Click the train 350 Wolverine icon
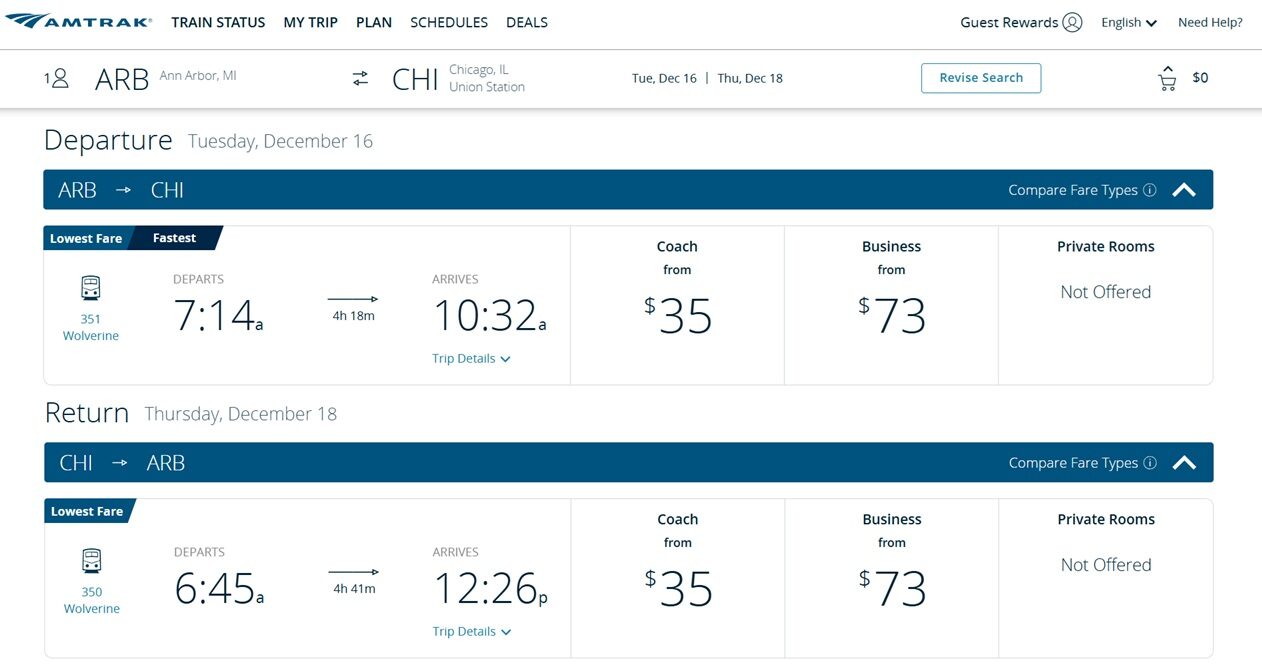 click(91, 561)
